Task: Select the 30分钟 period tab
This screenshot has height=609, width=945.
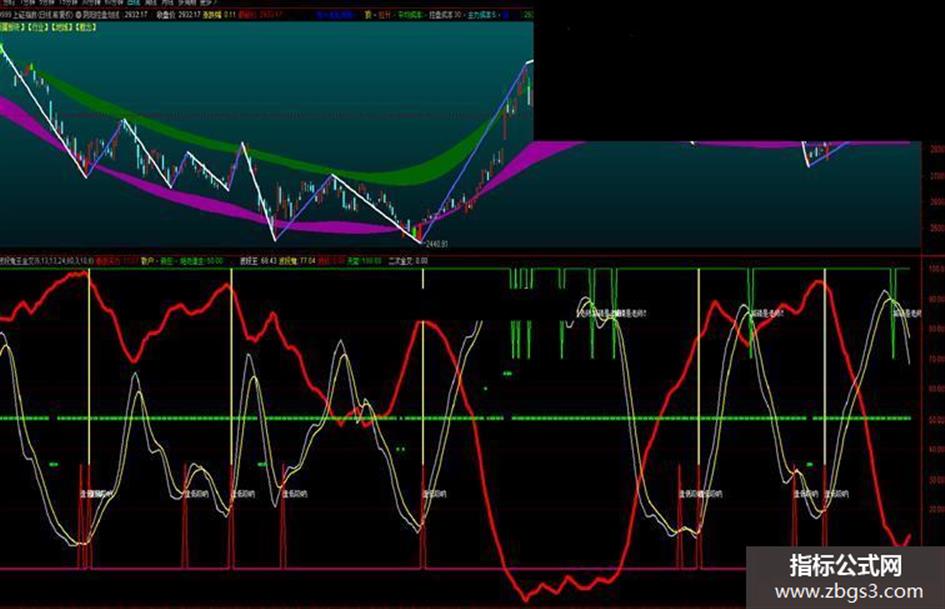Action: point(93,2)
